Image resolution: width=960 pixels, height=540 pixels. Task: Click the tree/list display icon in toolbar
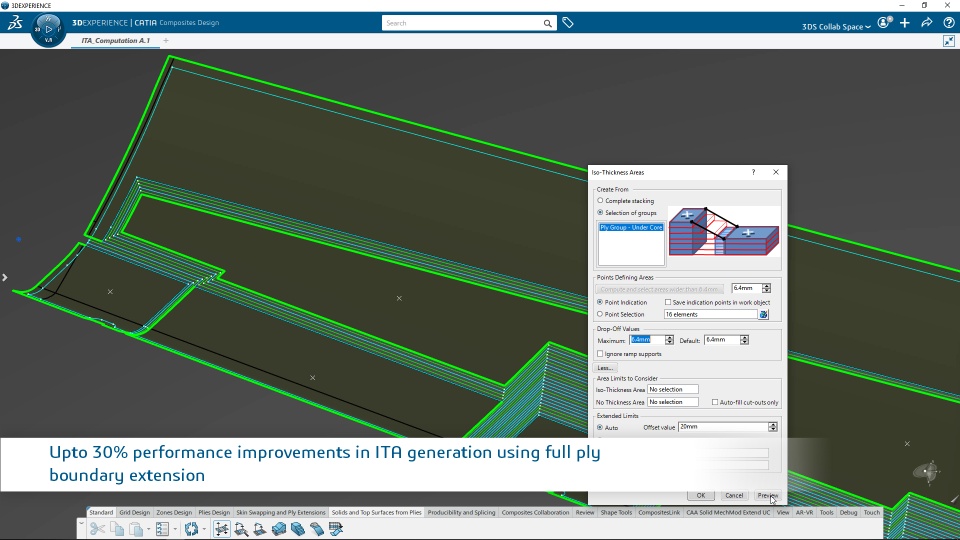(x=162, y=529)
